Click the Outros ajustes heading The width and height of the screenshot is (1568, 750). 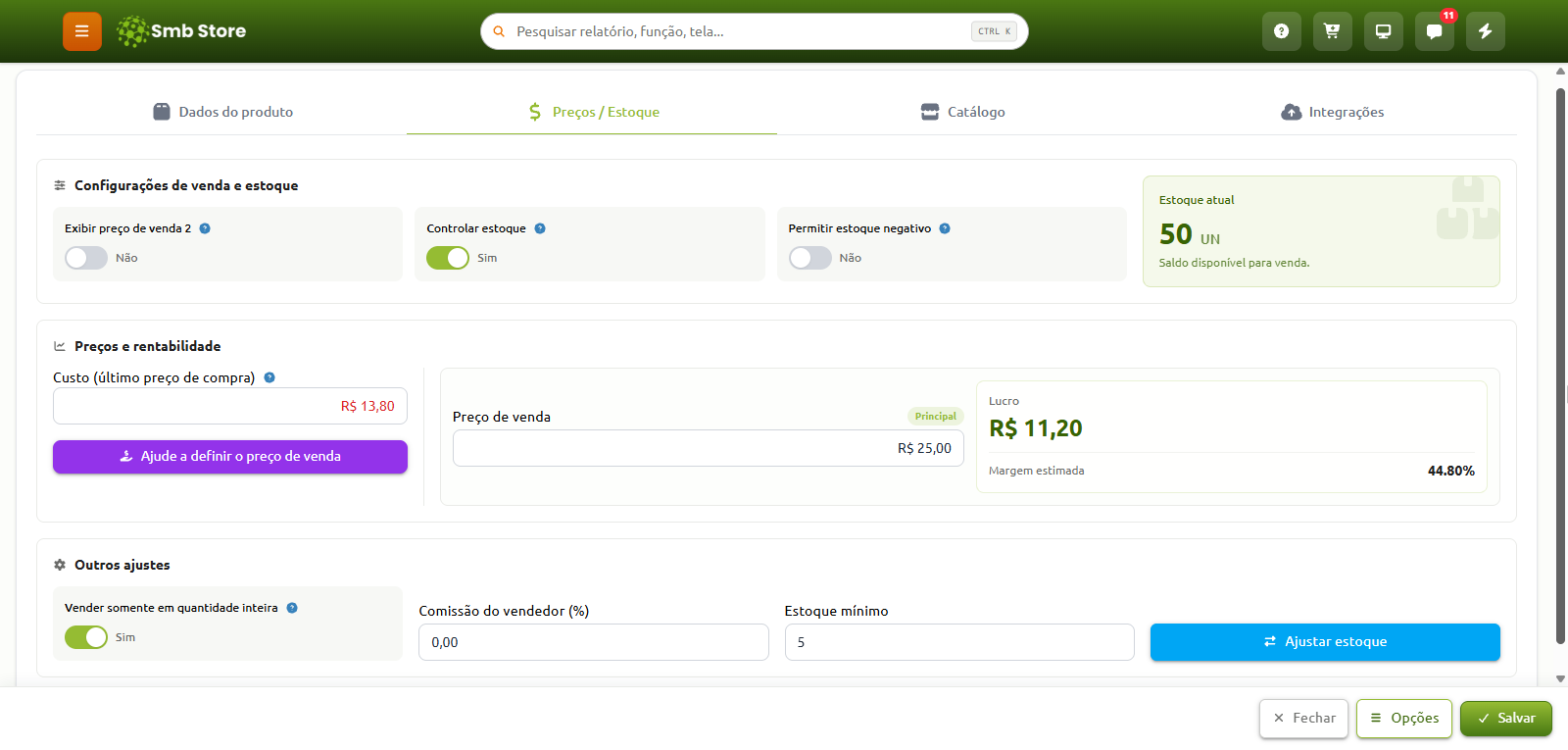[x=122, y=565]
